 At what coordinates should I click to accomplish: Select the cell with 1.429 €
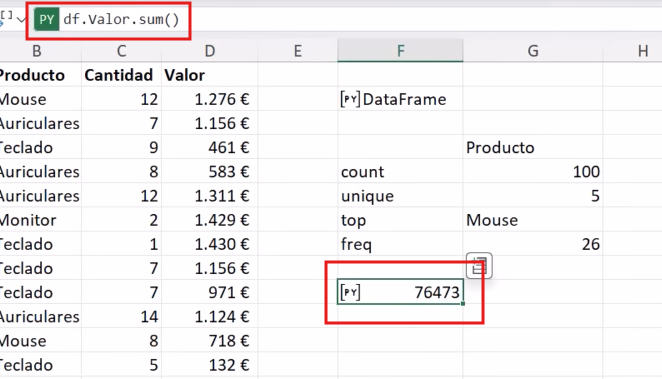pyautogui.click(x=210, y=220)
